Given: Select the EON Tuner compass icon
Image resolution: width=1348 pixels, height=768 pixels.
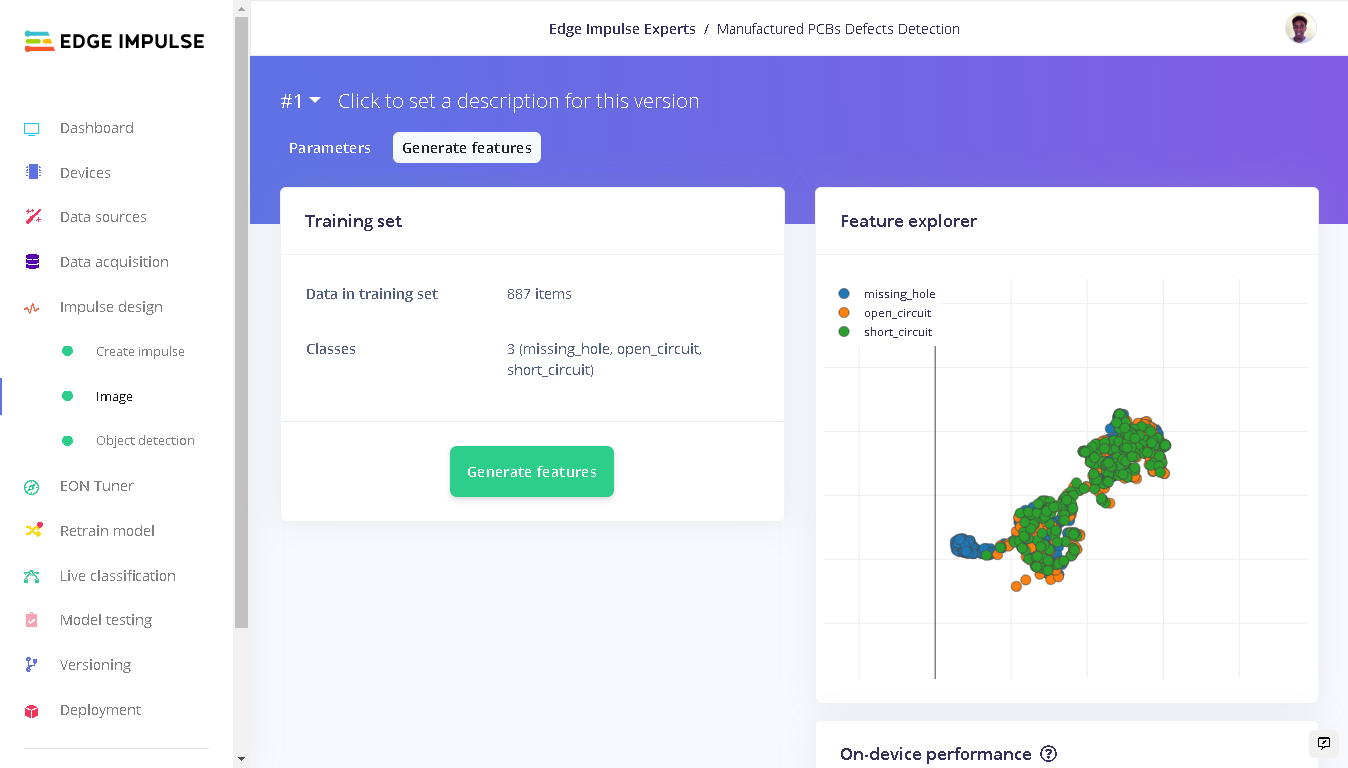Looking at the screenshot, I should click(x=32, y=486).
